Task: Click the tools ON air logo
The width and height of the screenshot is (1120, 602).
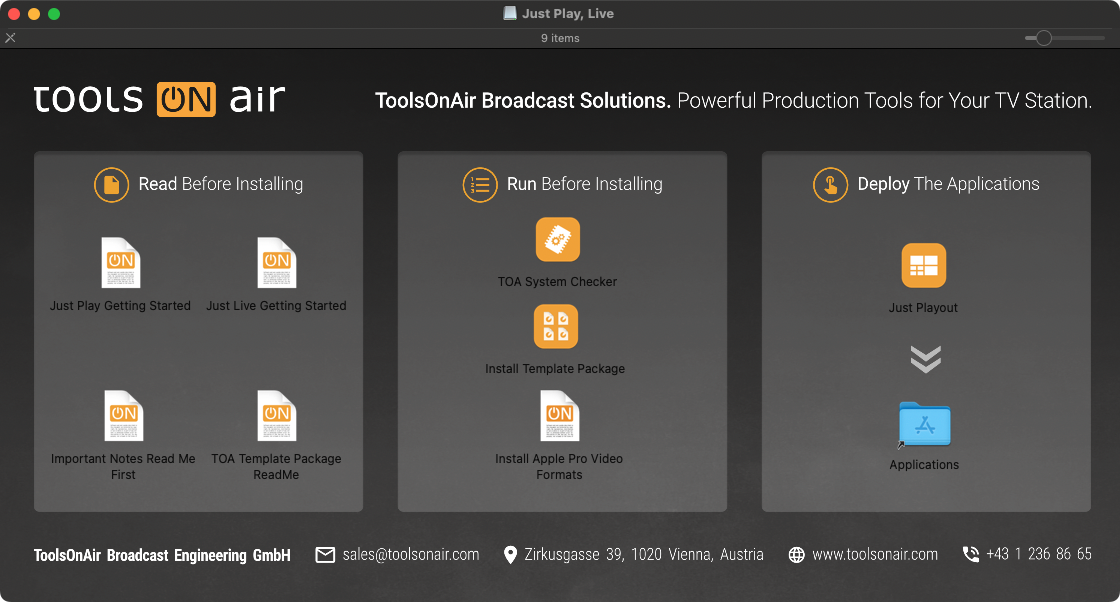Action: click(x=159, y=99)
